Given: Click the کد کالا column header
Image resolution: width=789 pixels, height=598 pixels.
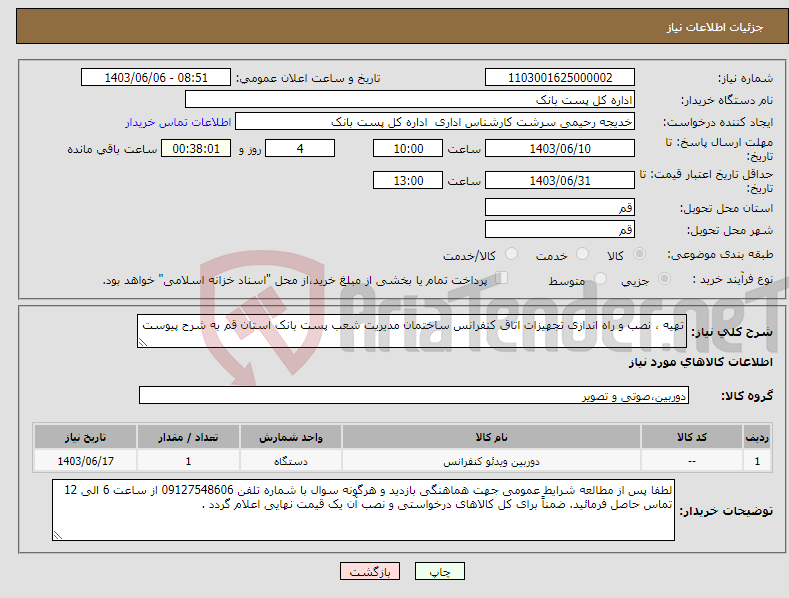Looking at the screenshot, I should (x=692, y=437).
